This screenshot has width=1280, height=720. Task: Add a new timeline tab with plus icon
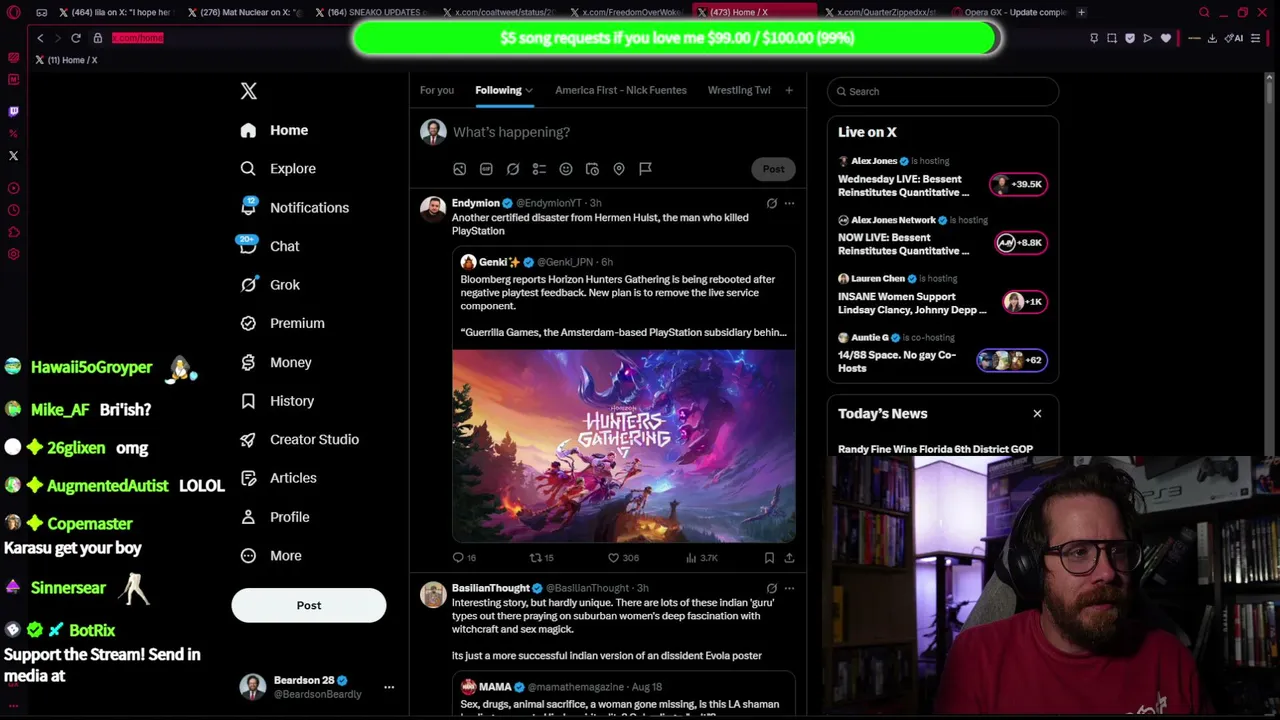click(789, 90)
